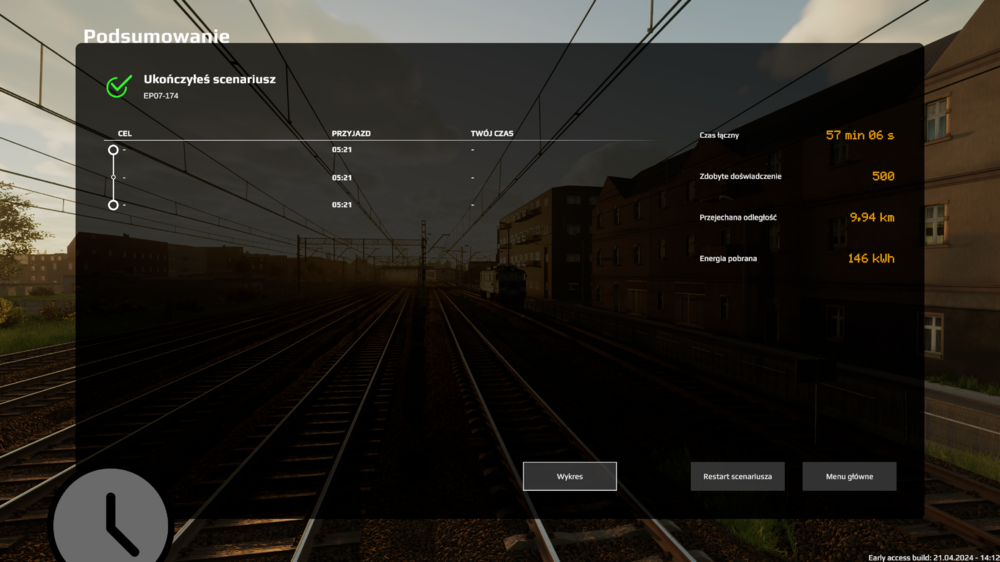Image resolution: width=1000 pixels, height=562 pixels.
Task: Click the early access build version text
Action: (932, 557)
